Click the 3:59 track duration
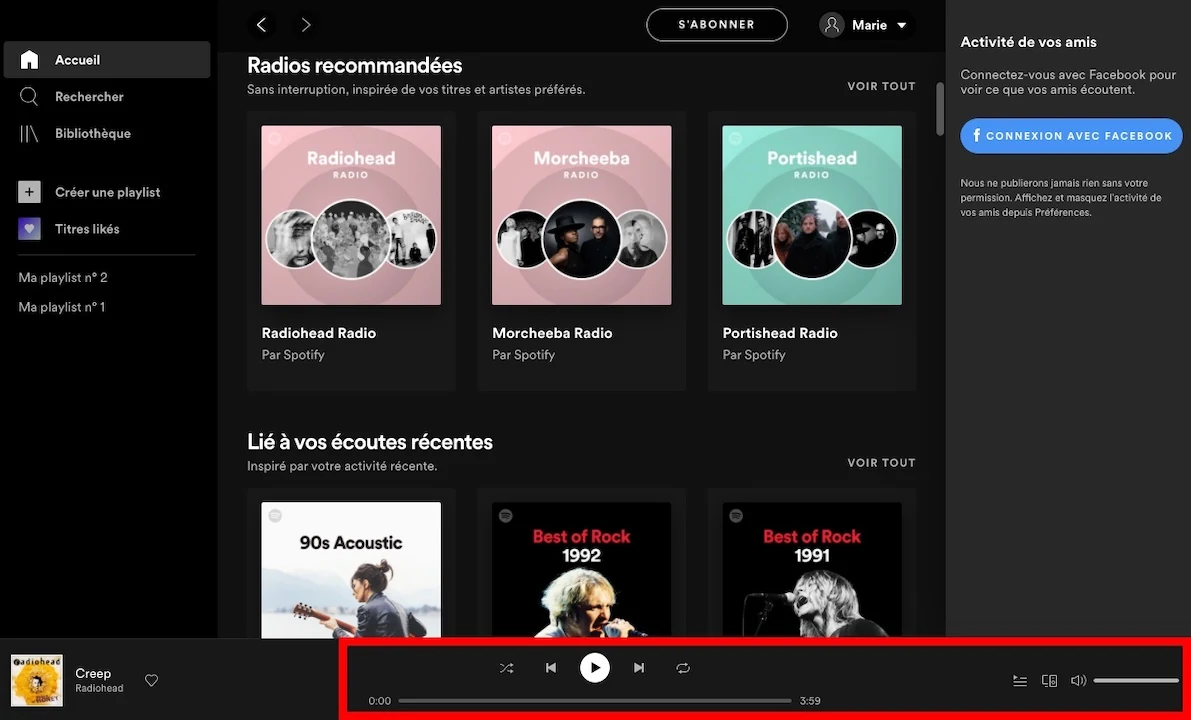 point(810,701)
